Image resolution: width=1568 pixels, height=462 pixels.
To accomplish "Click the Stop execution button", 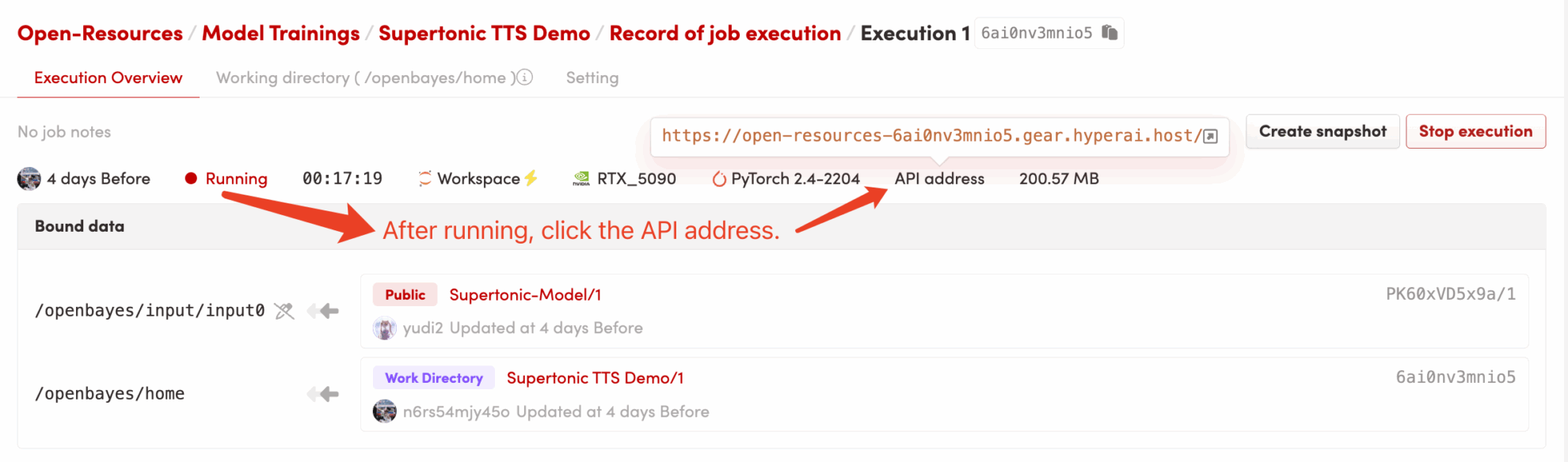I will (x=1475, y=131).
